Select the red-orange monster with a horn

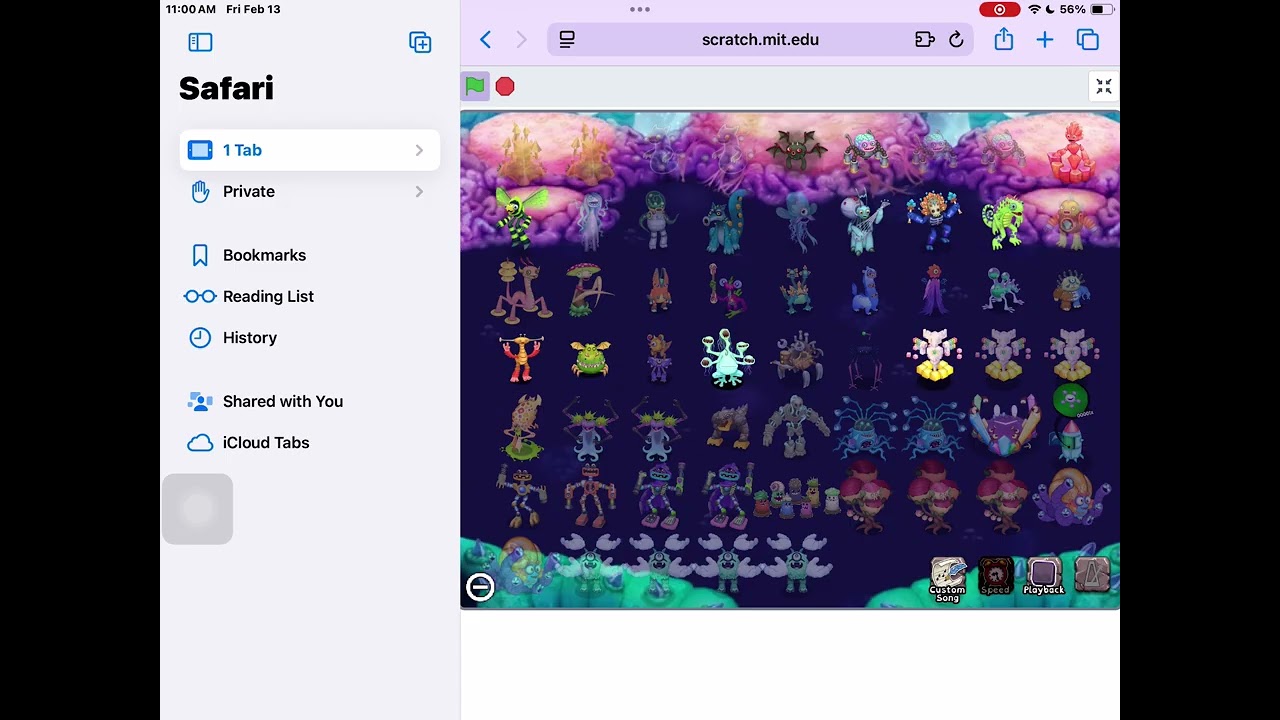tap(520, 358)
